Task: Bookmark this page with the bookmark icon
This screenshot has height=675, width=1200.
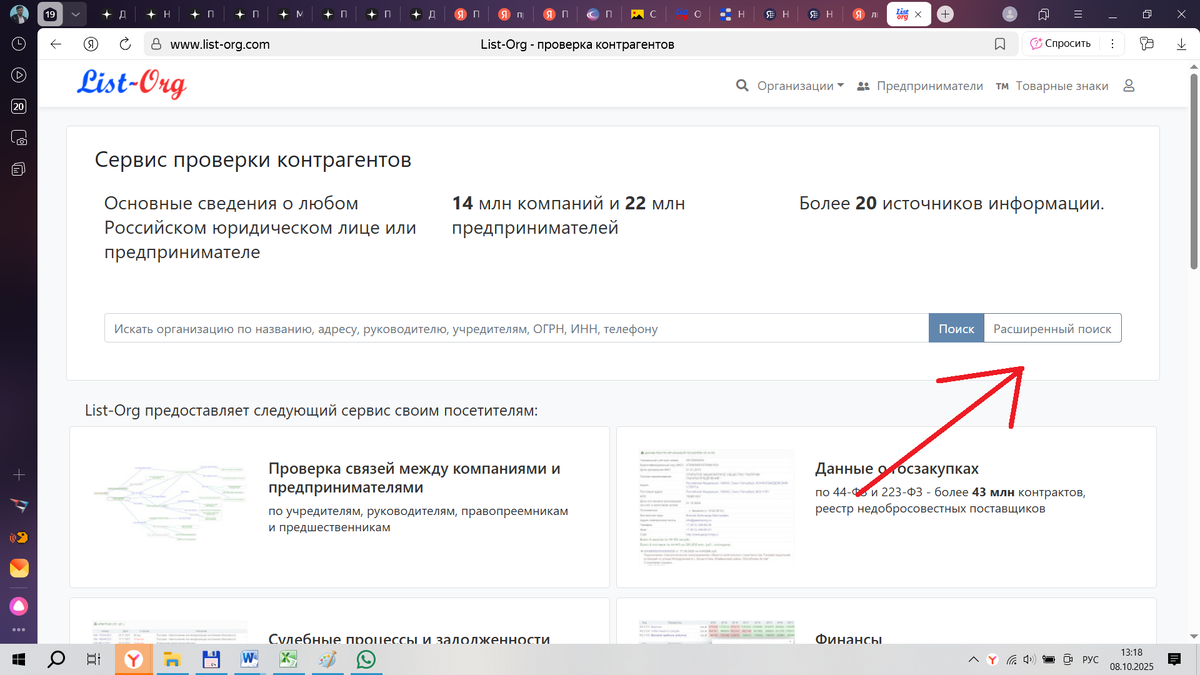Action: point(1000,44)
